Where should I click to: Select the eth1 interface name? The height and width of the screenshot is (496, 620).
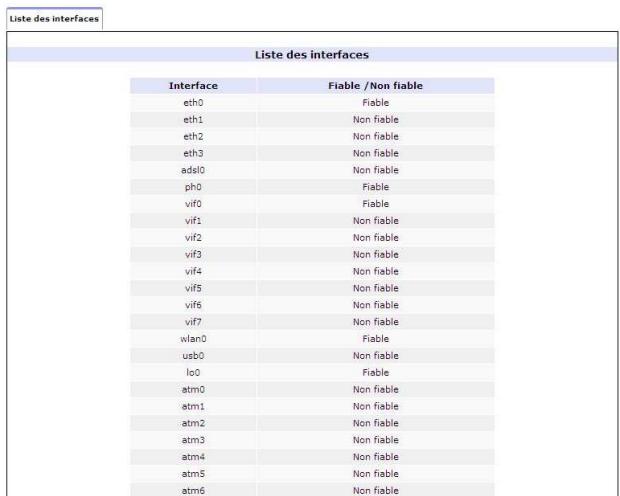194,120
